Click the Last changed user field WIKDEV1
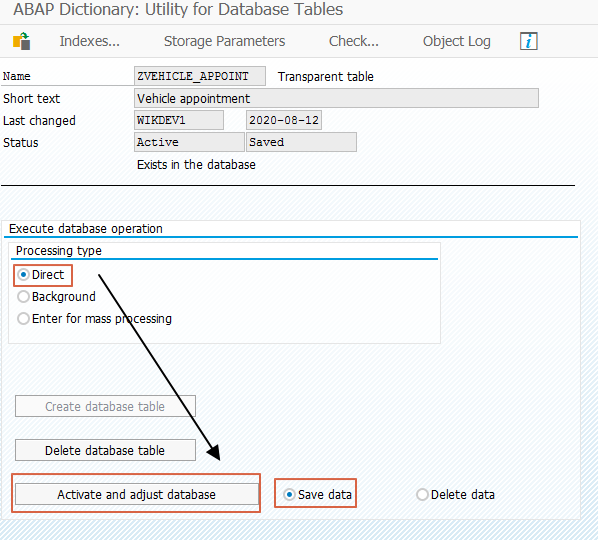 tap(178, 120)
